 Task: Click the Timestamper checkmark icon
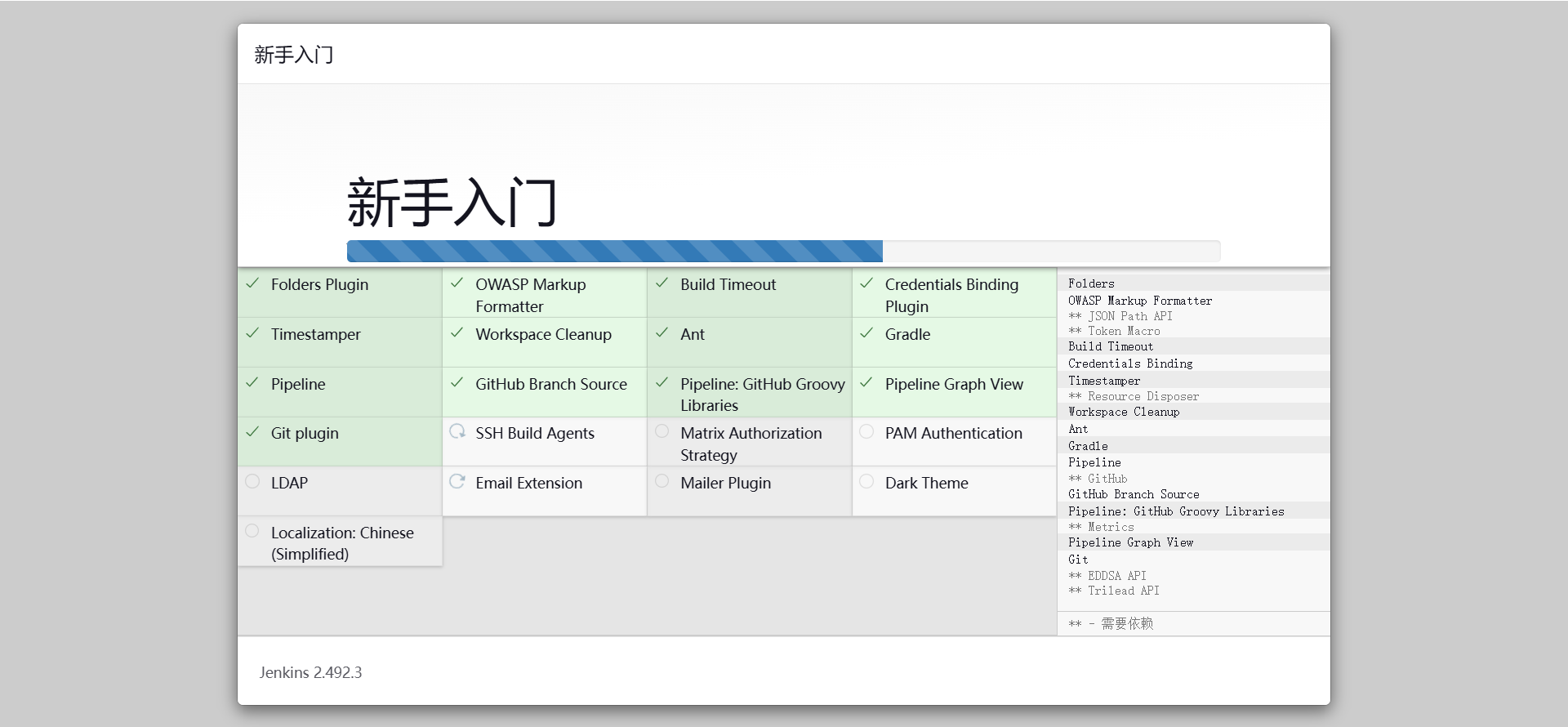[x=252, y=333]
